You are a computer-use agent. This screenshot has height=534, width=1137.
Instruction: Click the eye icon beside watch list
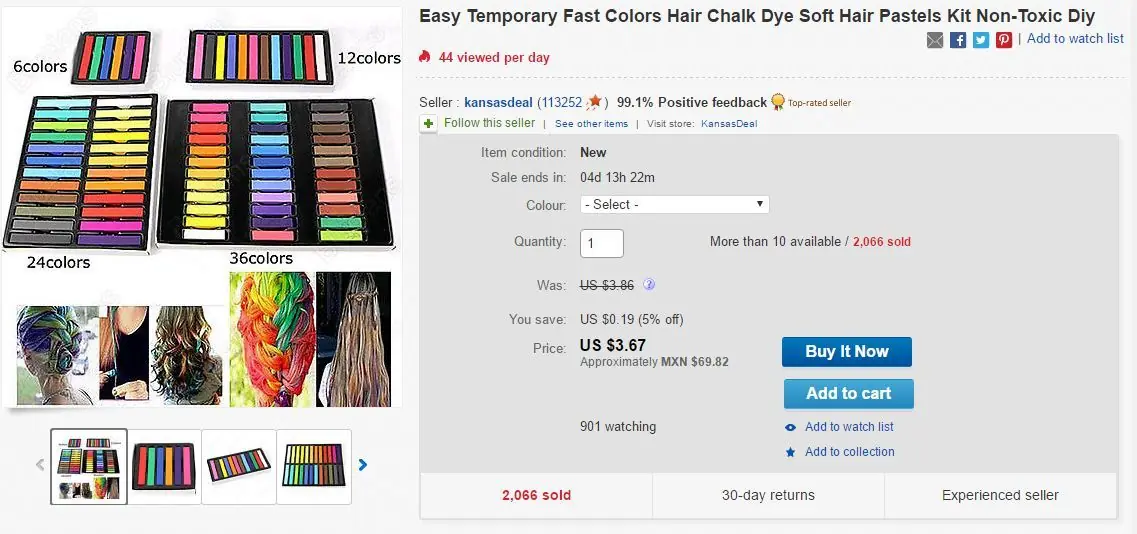791,427
